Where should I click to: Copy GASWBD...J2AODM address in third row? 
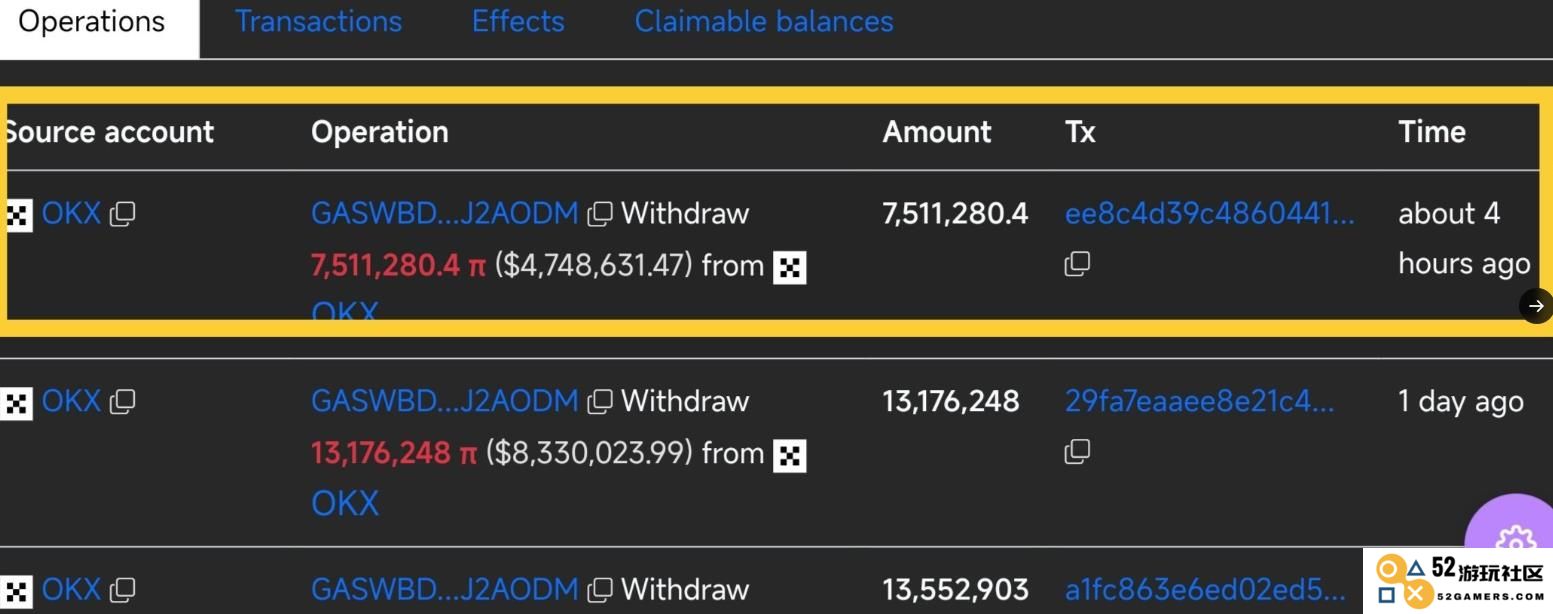point(600,590)
